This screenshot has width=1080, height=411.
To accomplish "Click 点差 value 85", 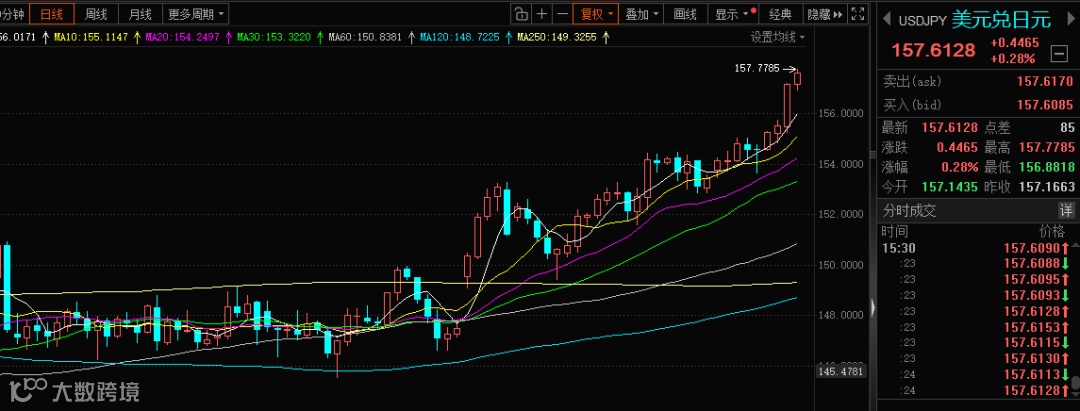I will [1067, 127].
